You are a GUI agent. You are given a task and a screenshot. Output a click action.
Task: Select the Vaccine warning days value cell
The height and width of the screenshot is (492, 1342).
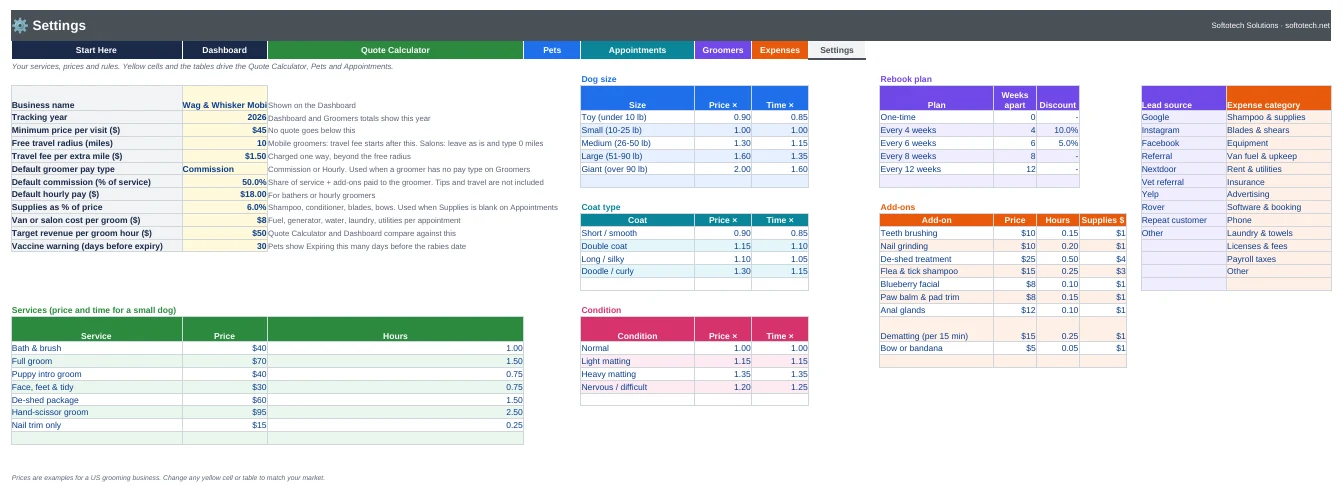coord(225,246)
